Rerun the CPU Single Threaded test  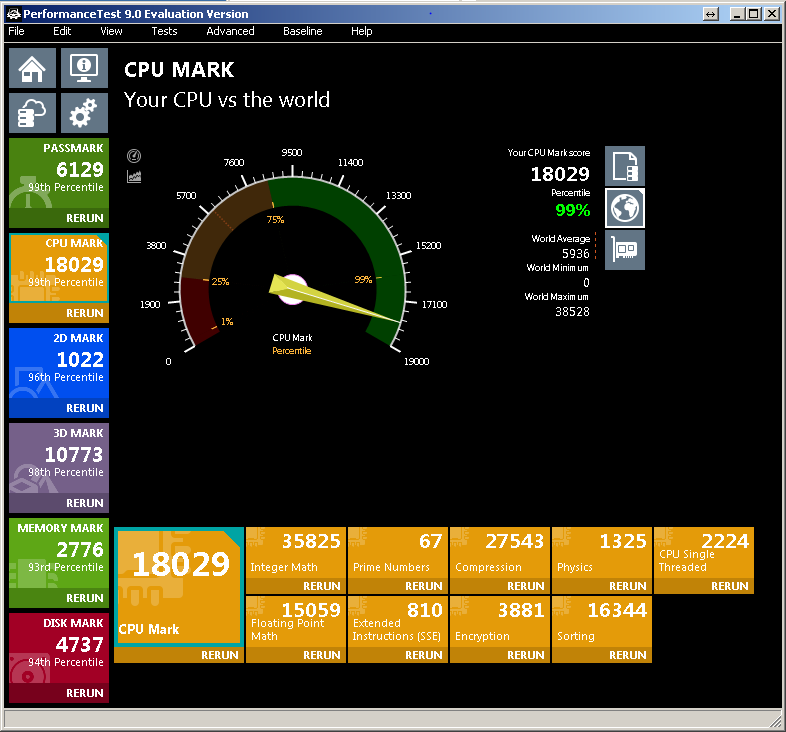704,586
